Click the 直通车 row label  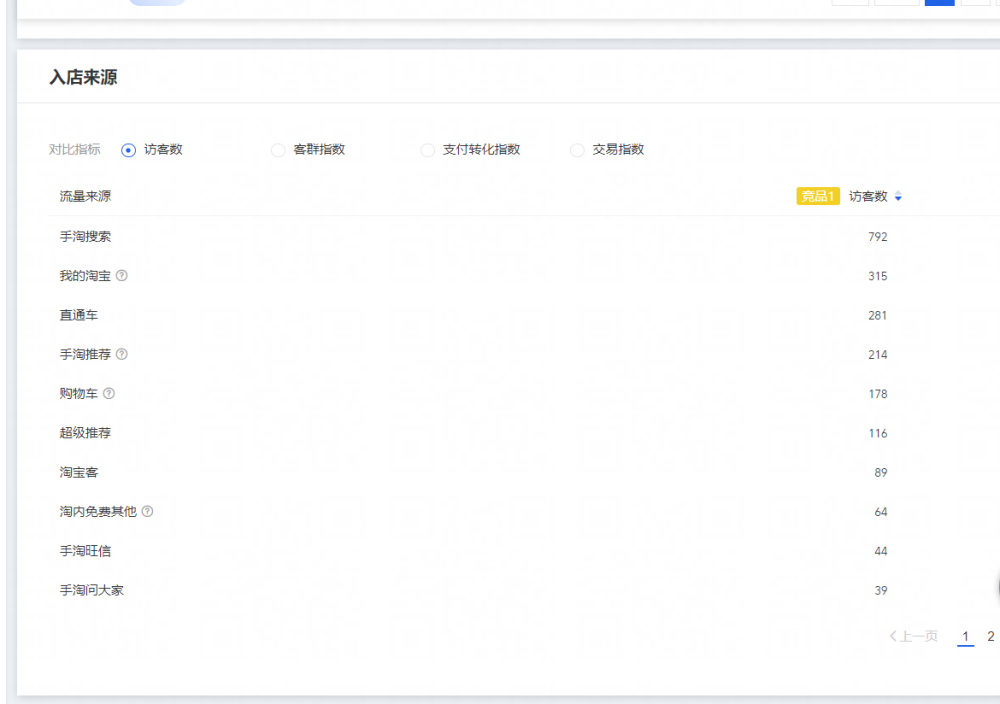pos(79,315)
